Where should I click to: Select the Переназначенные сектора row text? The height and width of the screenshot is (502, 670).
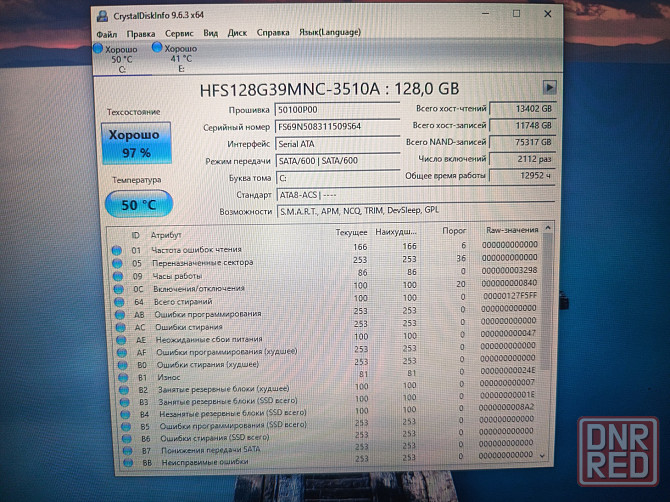[x=203, y=263]
